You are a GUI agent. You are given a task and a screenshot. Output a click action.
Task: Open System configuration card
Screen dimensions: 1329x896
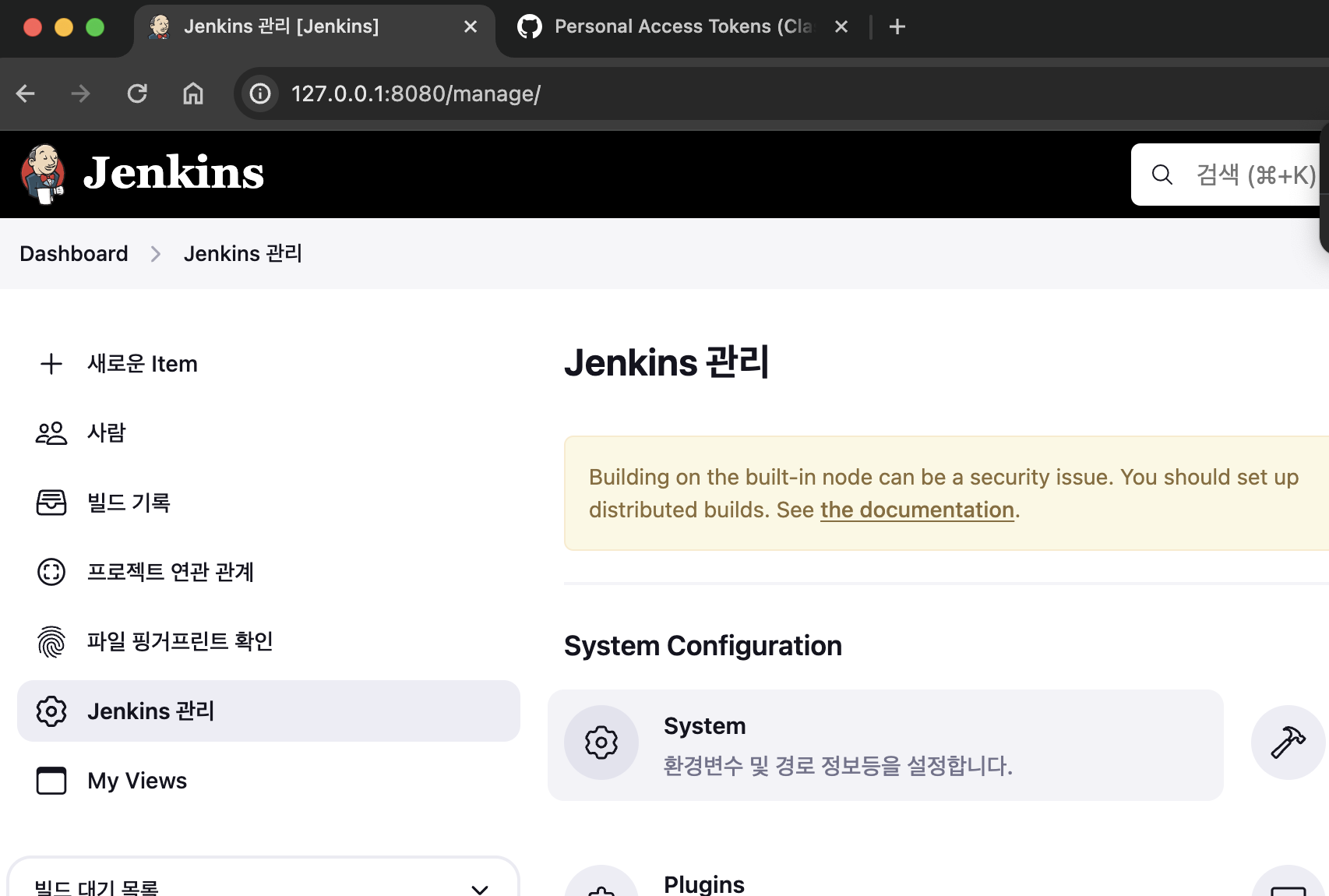[x=886, y=745]
